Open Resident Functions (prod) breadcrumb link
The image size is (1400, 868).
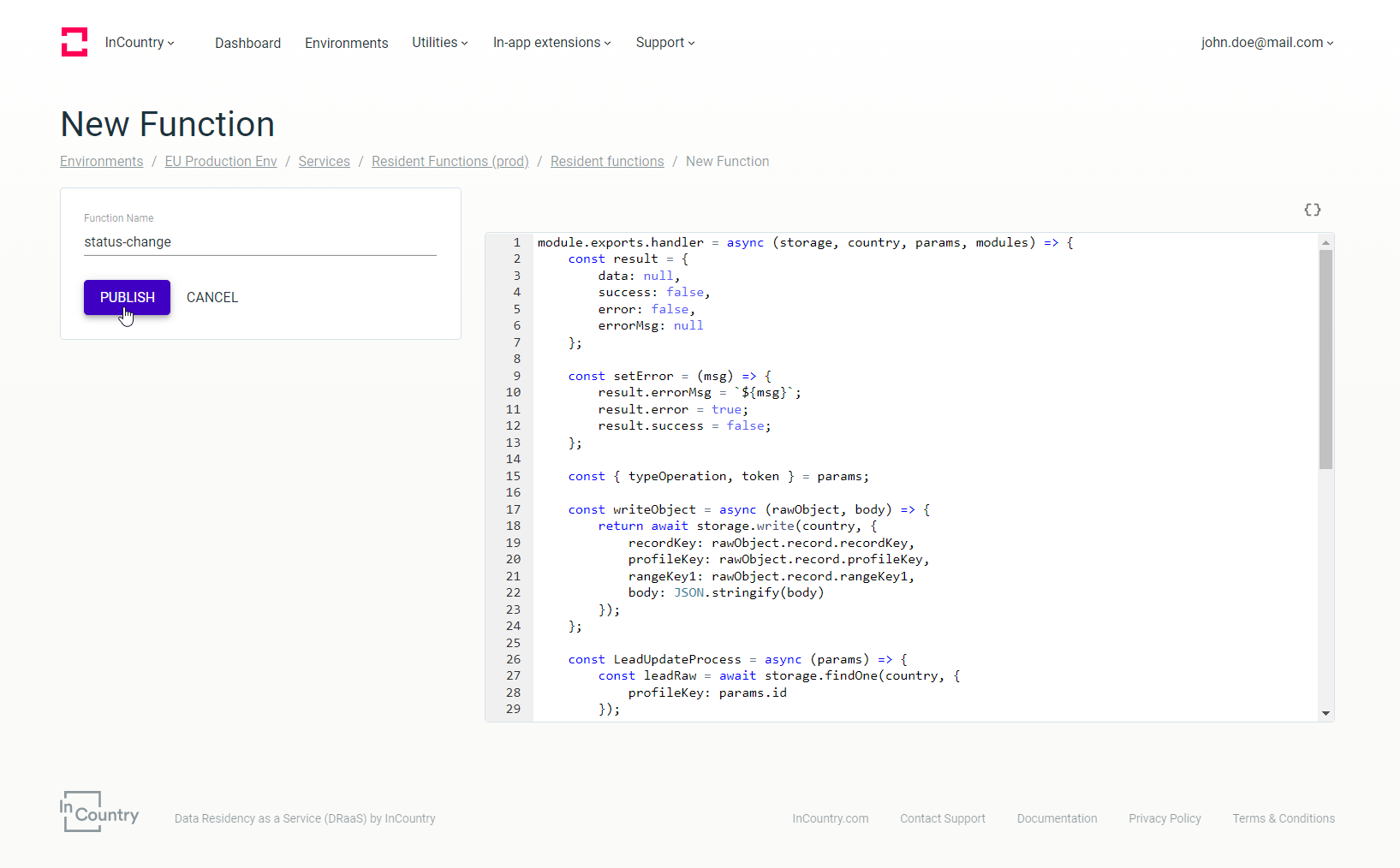tap(450, 161)
